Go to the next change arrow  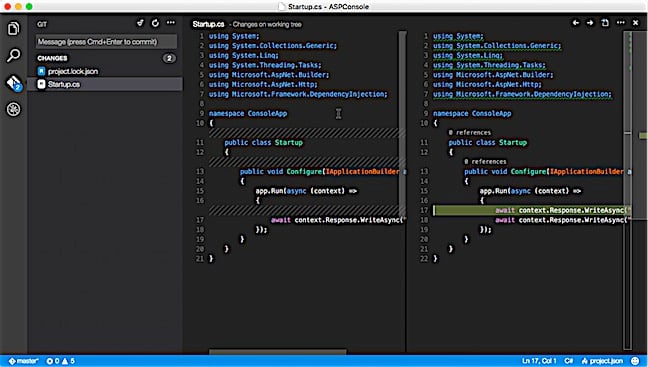pos(590,23)
